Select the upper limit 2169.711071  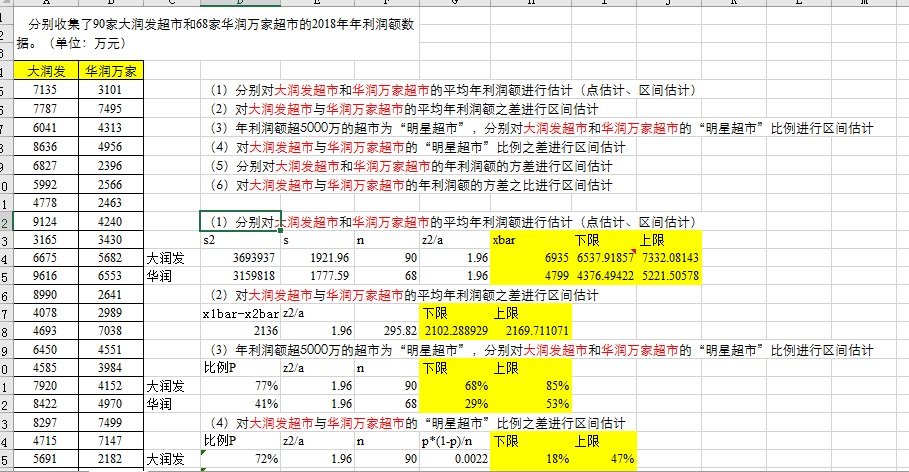pos(531,331)
